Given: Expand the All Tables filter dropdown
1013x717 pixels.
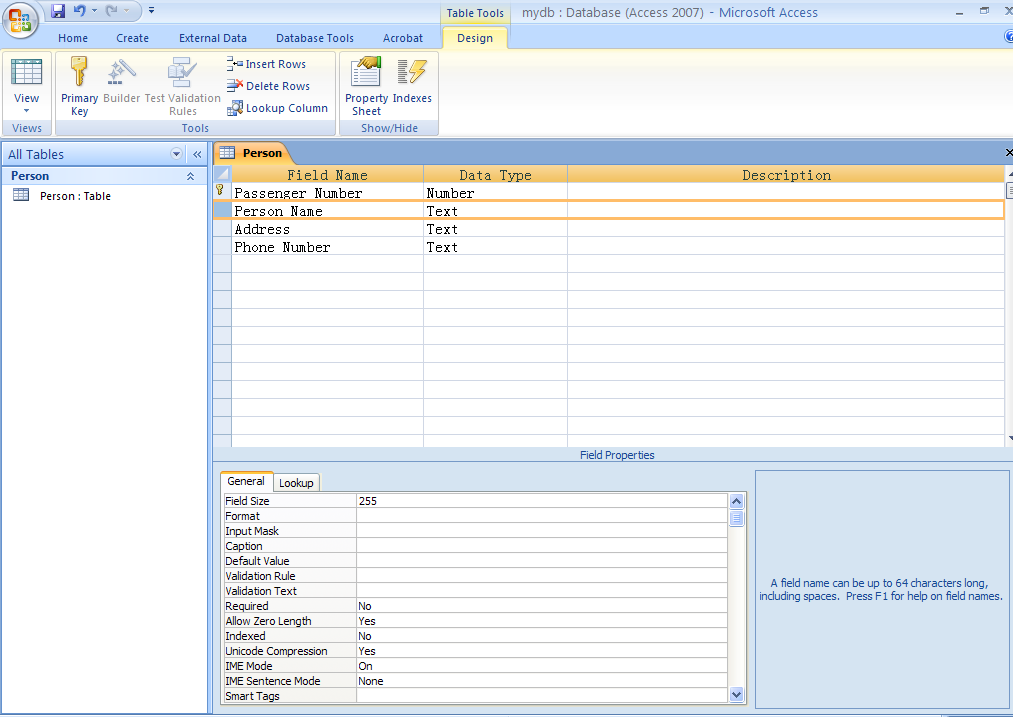Looking at the screenshot, I should click(177, 154).
